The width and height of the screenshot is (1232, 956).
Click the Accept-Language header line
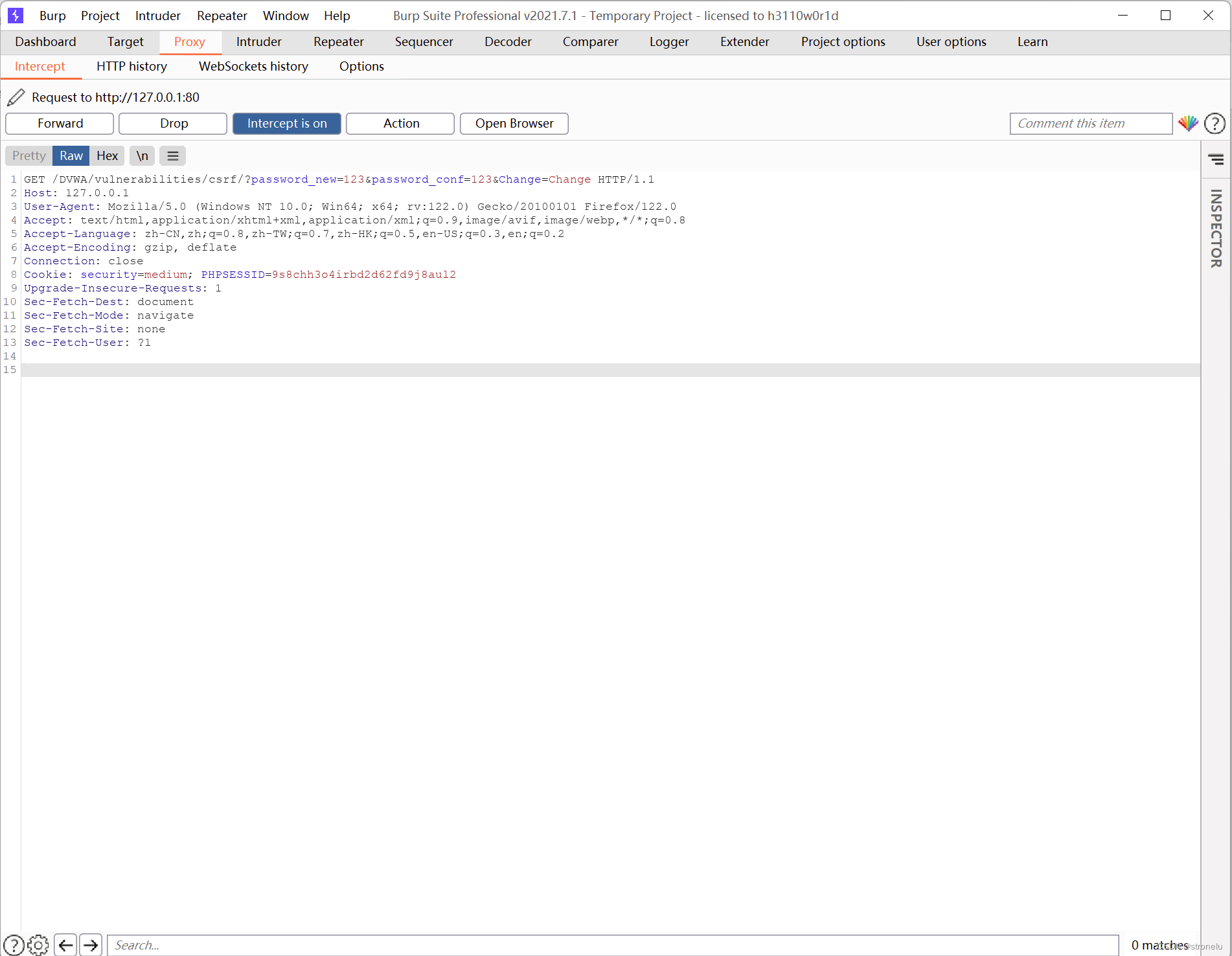[x=294, y=234]
